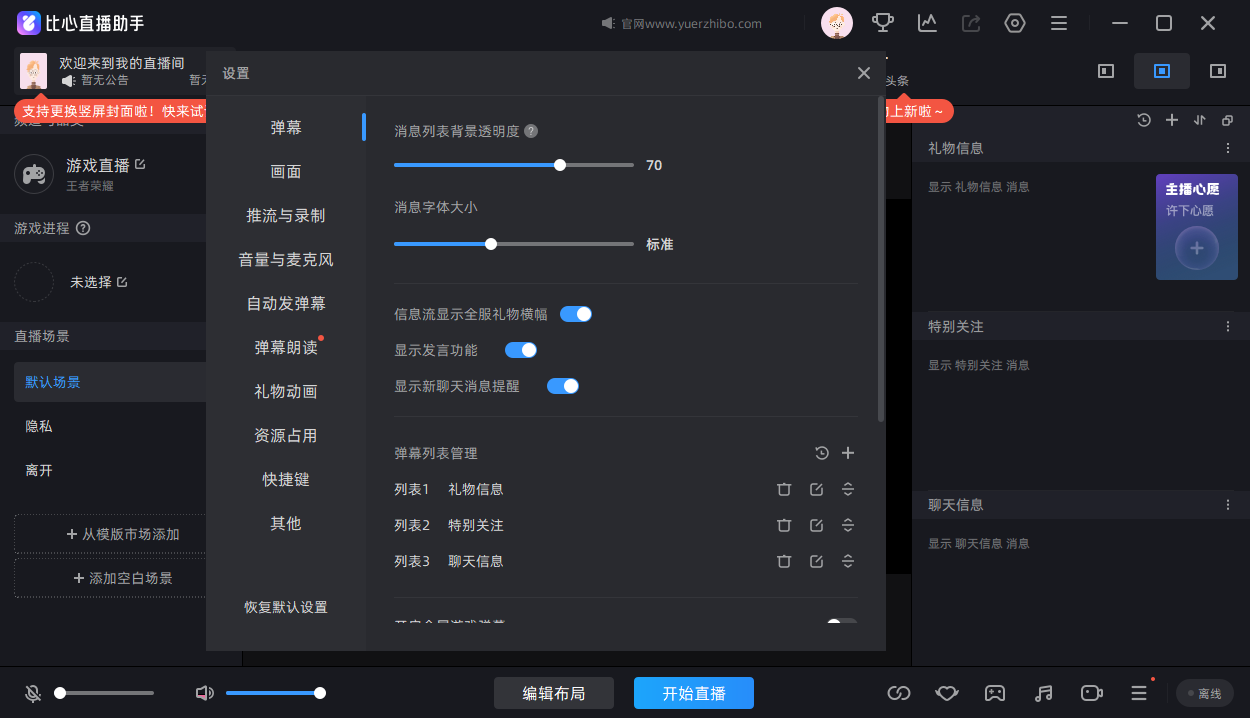Click the camera icon in bottom bar

1091,693
